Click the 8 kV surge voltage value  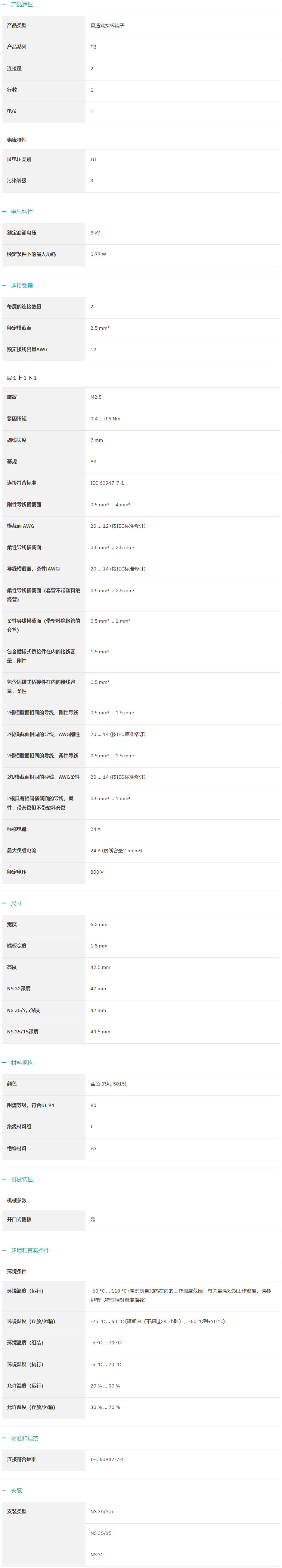[x=95, y=233]
